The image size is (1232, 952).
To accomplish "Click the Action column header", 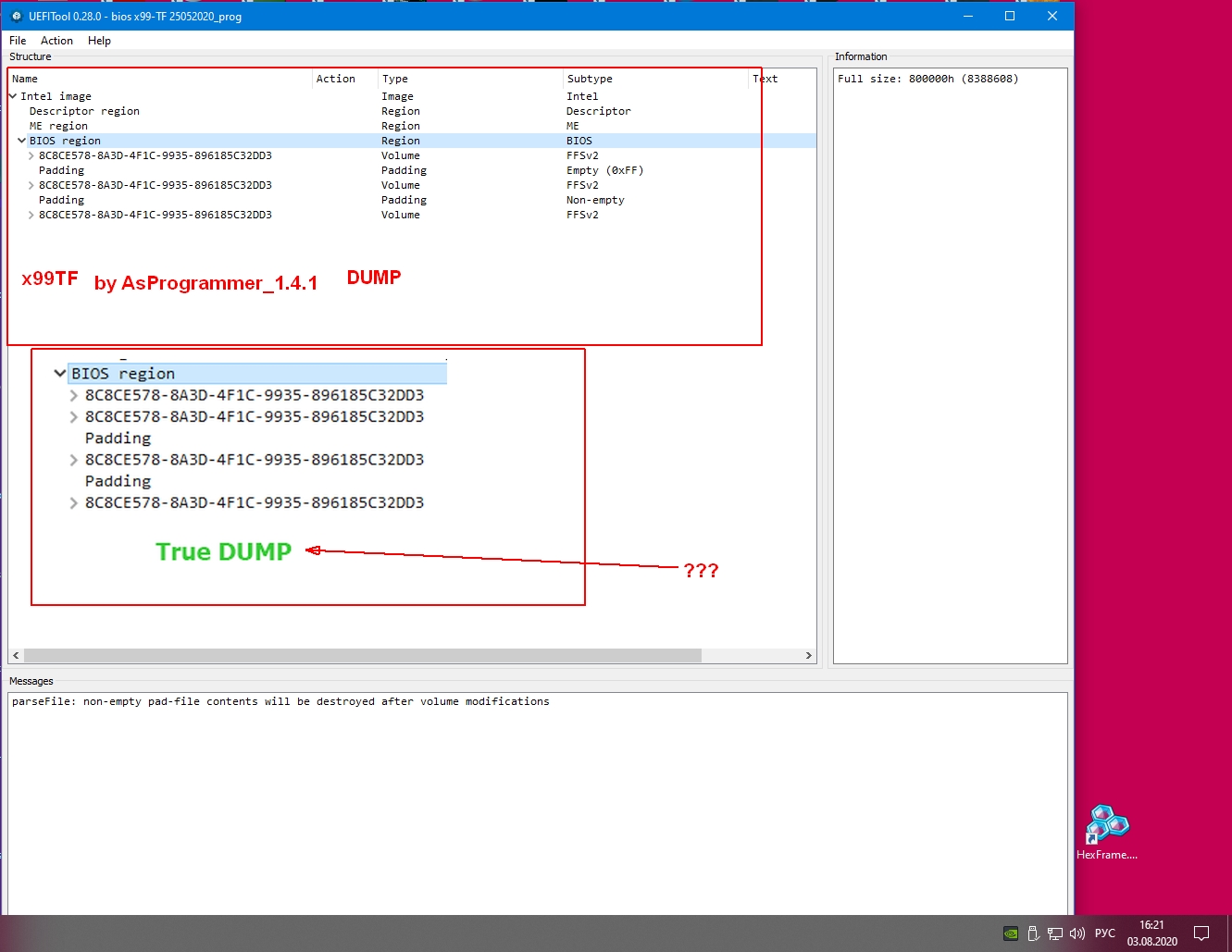I will pos(346,79).
